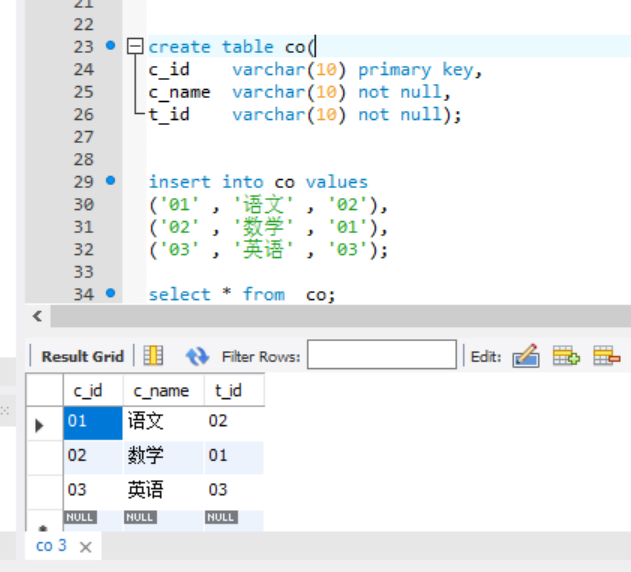Focus the Filter Rows input field
Screen dimensions: 631x572
point(381,355)
